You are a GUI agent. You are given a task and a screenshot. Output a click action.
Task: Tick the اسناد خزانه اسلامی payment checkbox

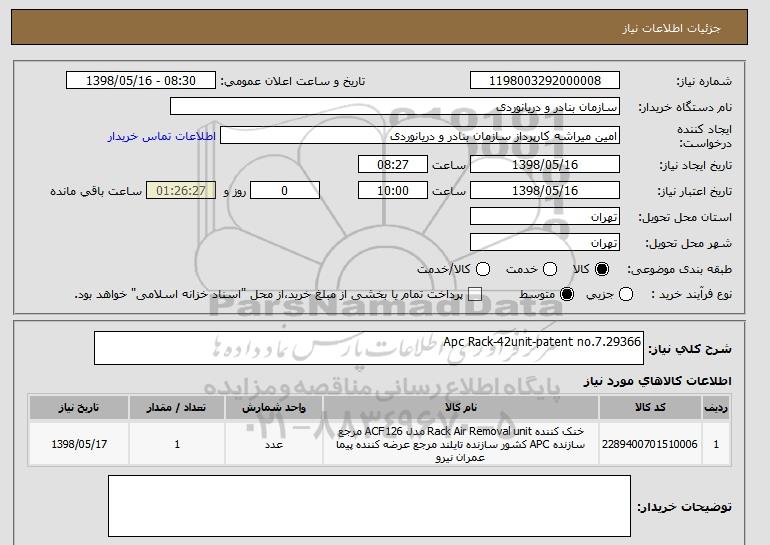(x=475, y=295)
